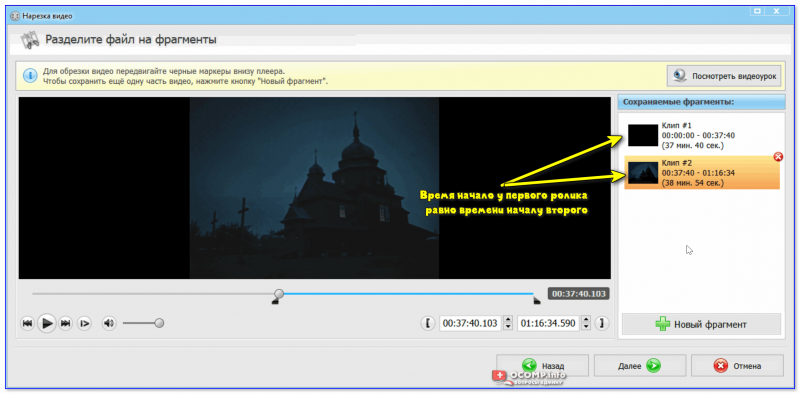Image resolution: width=800 pixels, height=394 pixels.
Task: Remove Клип #2 with red X icon
Action: click(778, 157)
